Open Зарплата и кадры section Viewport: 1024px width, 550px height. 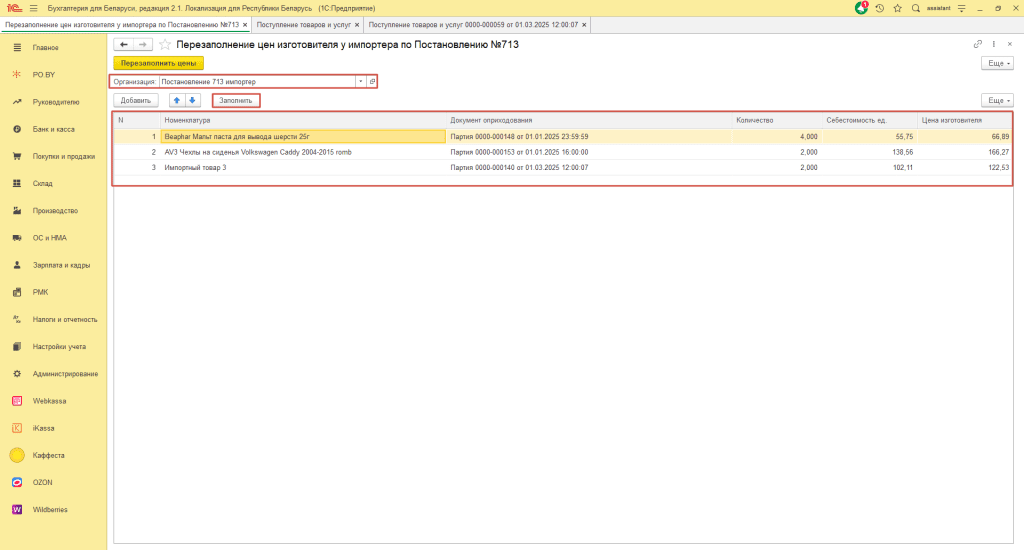[x=61, y=265]
